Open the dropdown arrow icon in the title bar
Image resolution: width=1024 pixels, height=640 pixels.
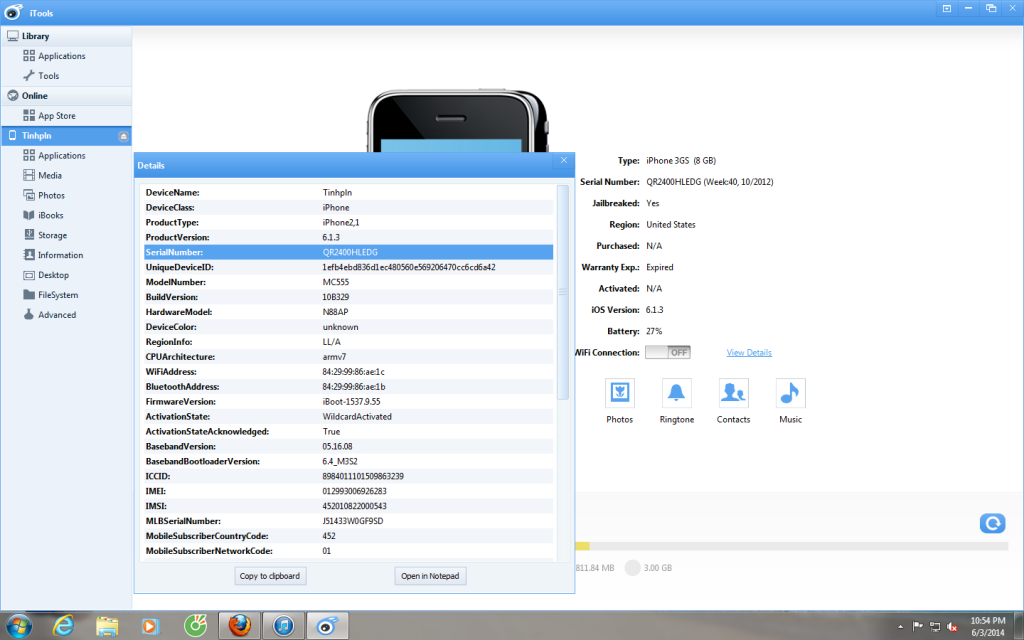click(x=946, y=8)
